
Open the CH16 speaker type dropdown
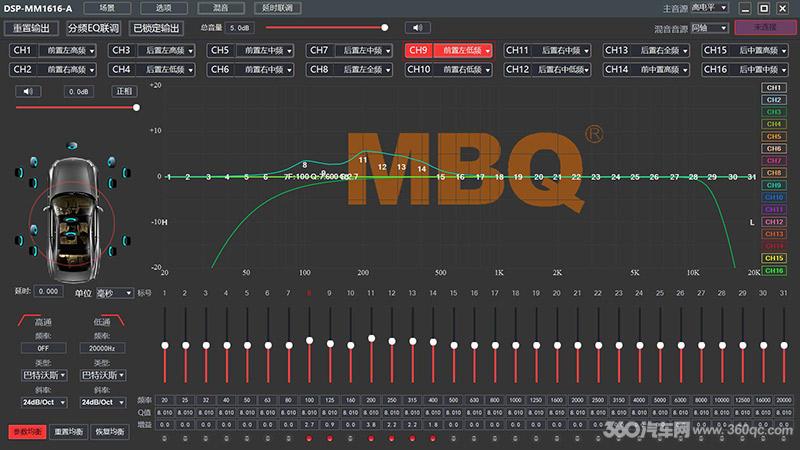pos(761,69)
